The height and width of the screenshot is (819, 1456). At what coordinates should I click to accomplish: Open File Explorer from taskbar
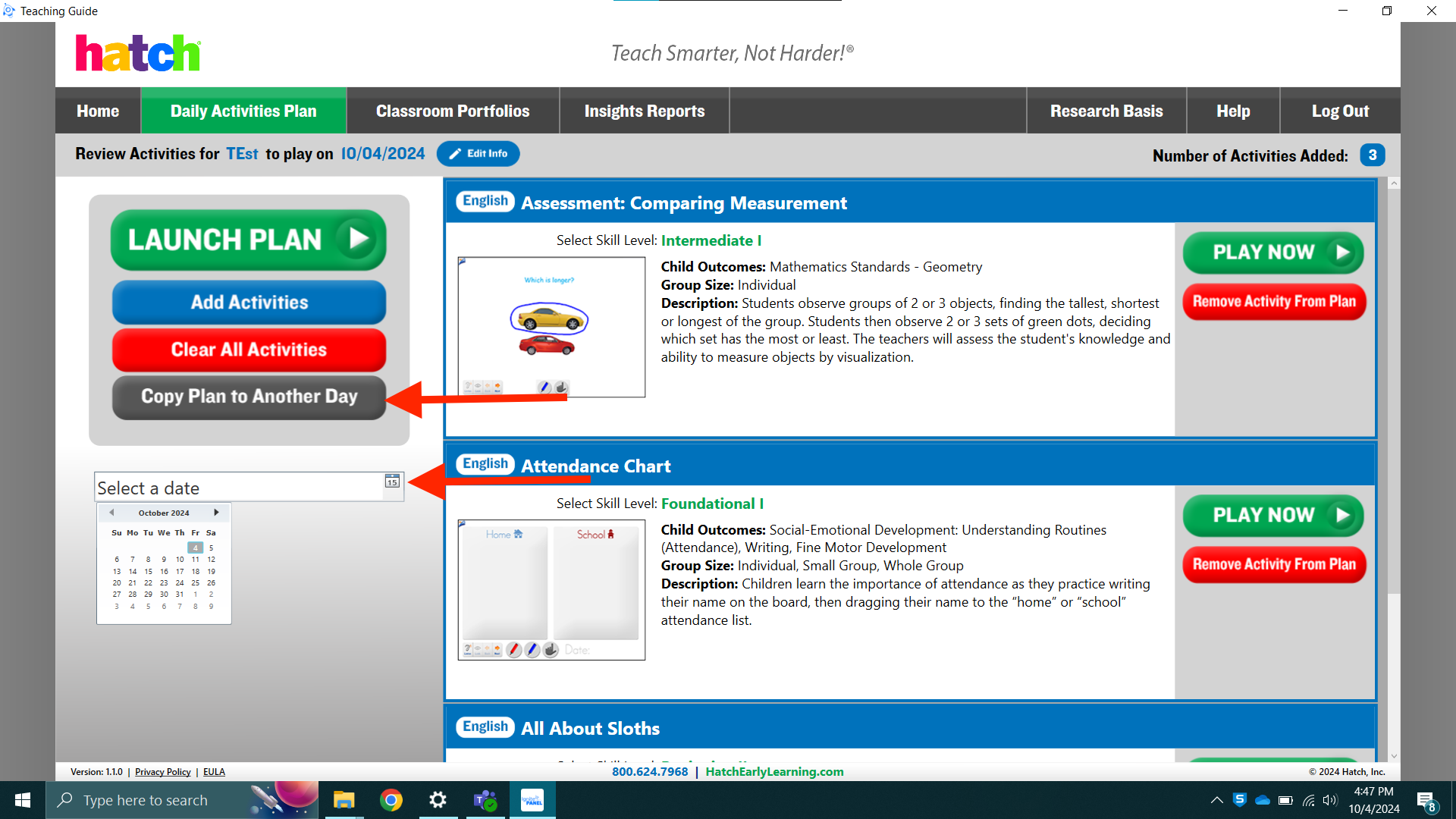(x=344, y=800)
